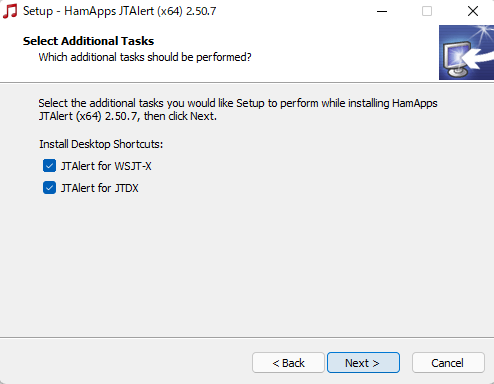Click the white arrow in installer graphic
494x384 pixels.
tap(477, 58)
